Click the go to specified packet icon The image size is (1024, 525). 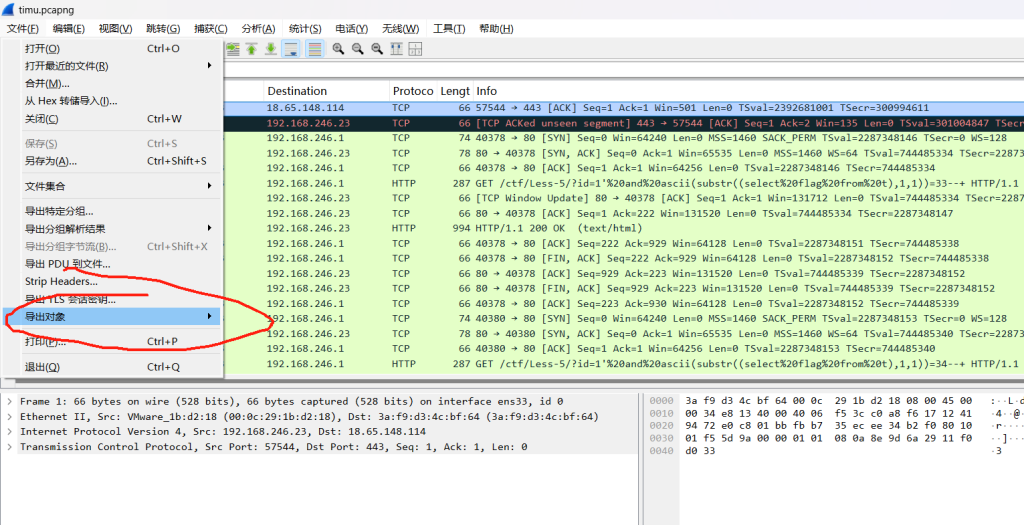pos(232,48)
